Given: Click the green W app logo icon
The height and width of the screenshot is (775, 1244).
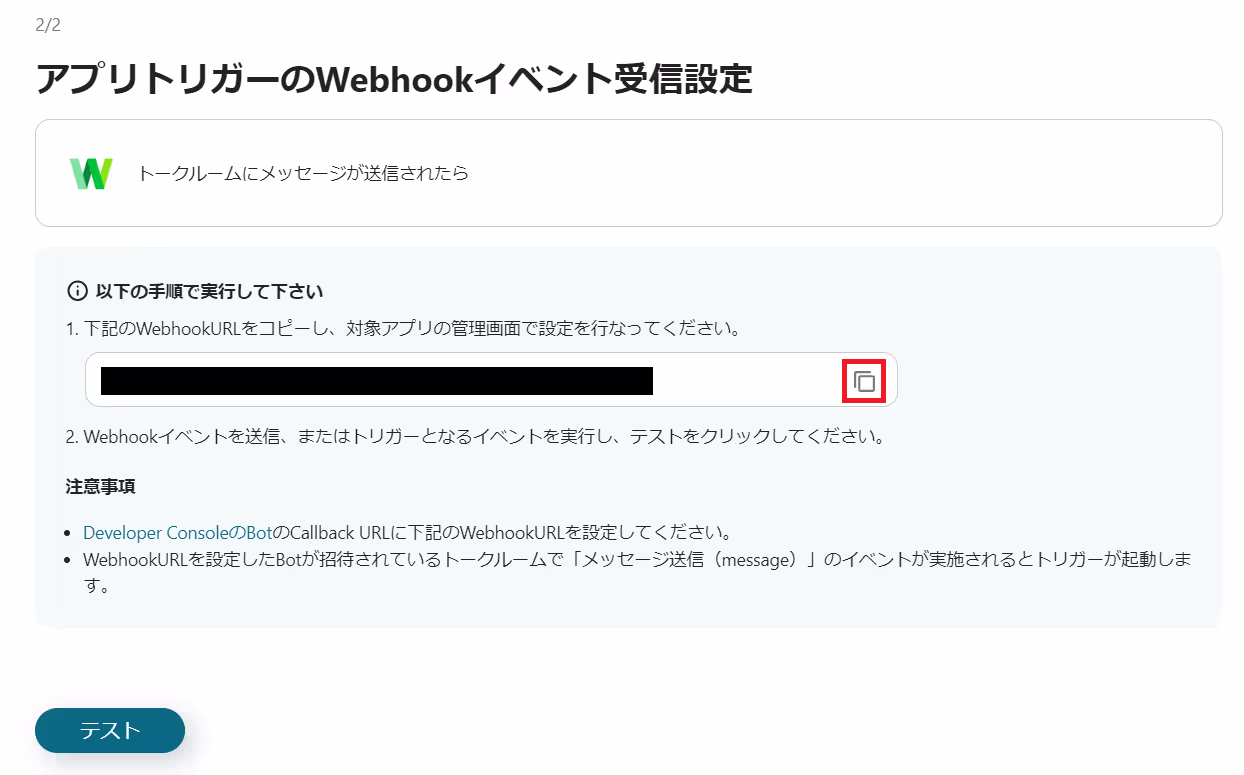Looking at the screenshot, I should pyautogui.click(x=91, y=174).
